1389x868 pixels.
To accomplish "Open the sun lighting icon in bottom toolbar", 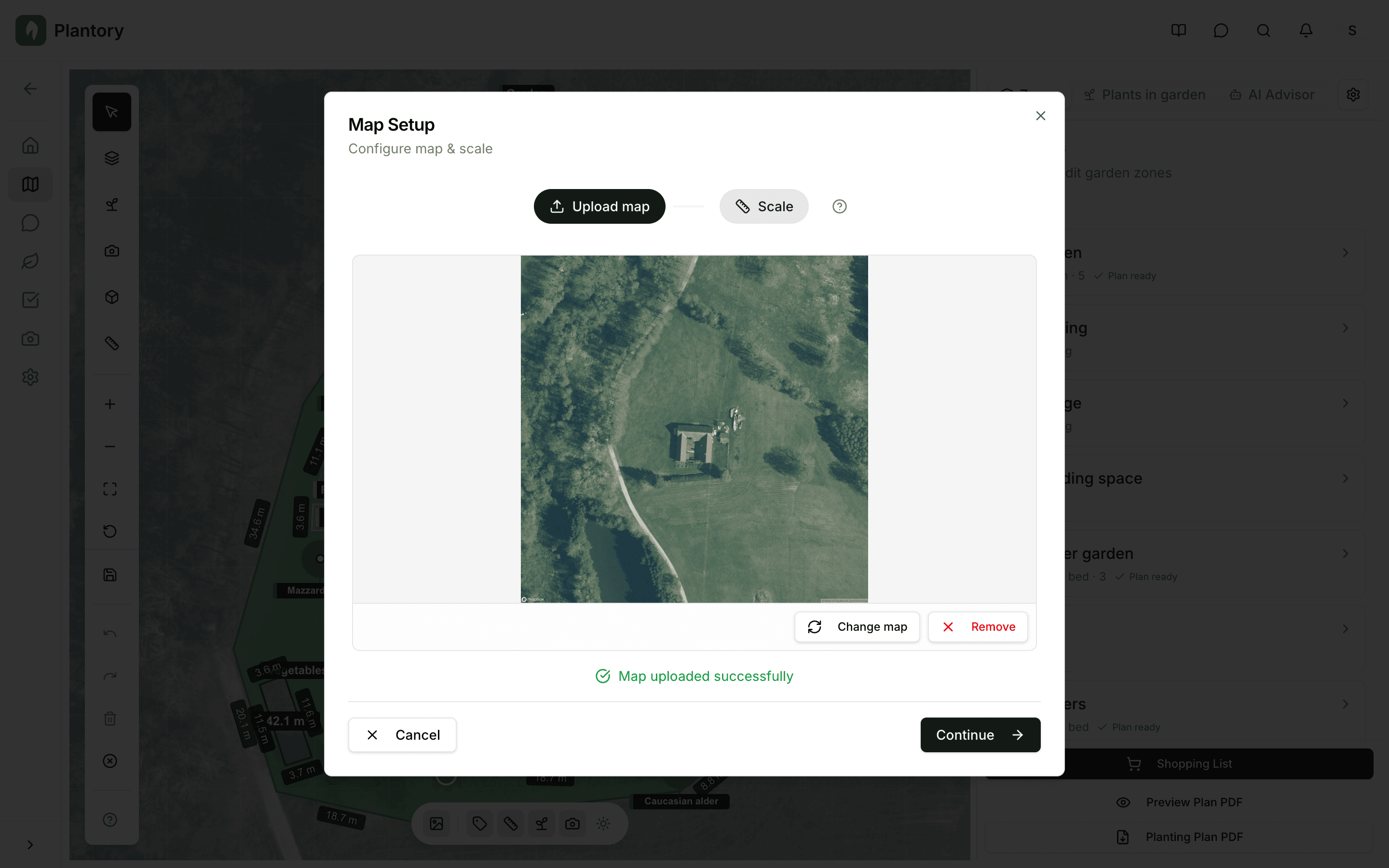I will pos(603,823).
